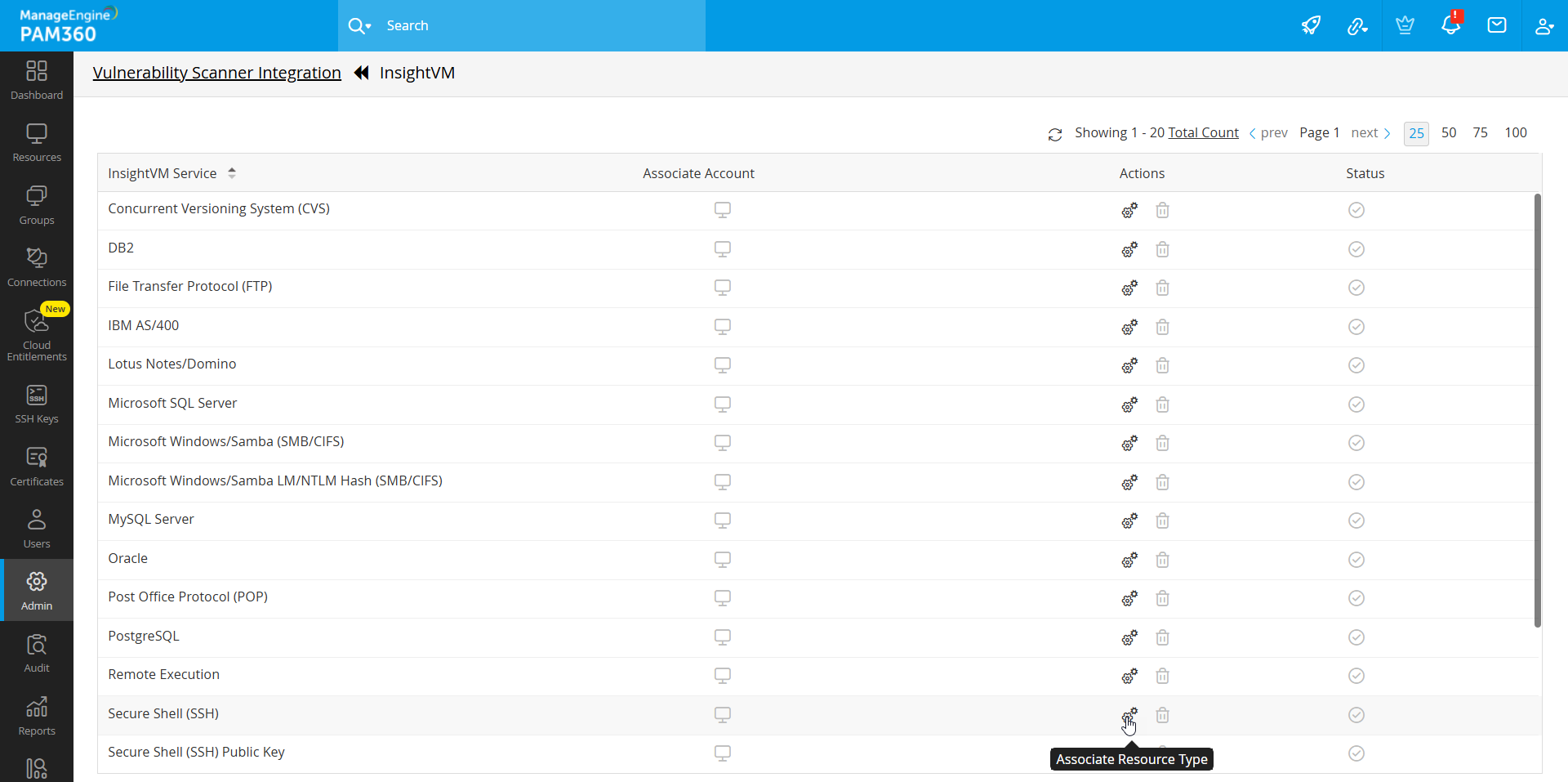Click the status checkmark for DB2
Viewport: 1568px width, 782px height.
(x=1356, y=249)
